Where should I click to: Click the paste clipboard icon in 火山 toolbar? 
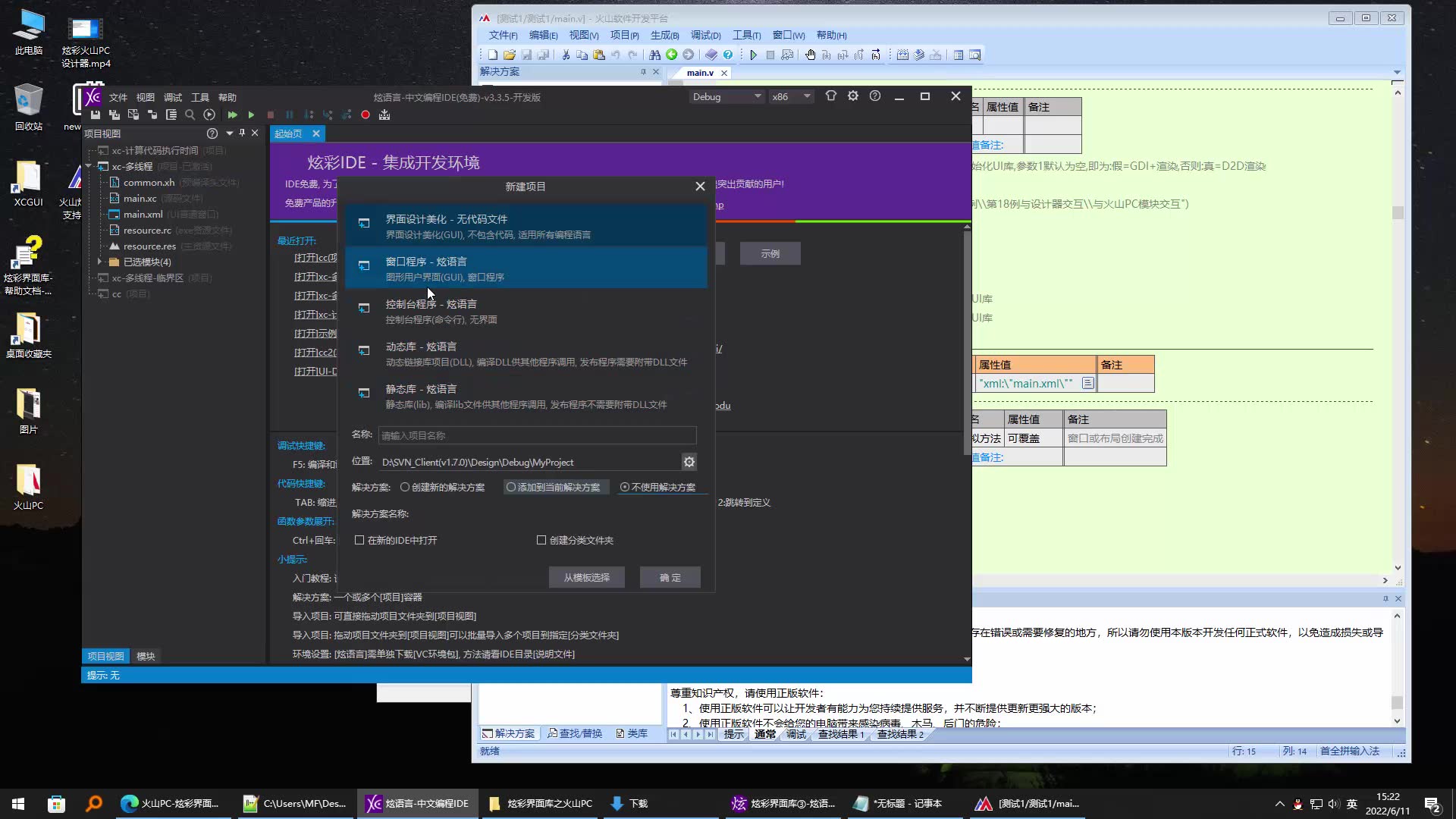coord(599,55)
